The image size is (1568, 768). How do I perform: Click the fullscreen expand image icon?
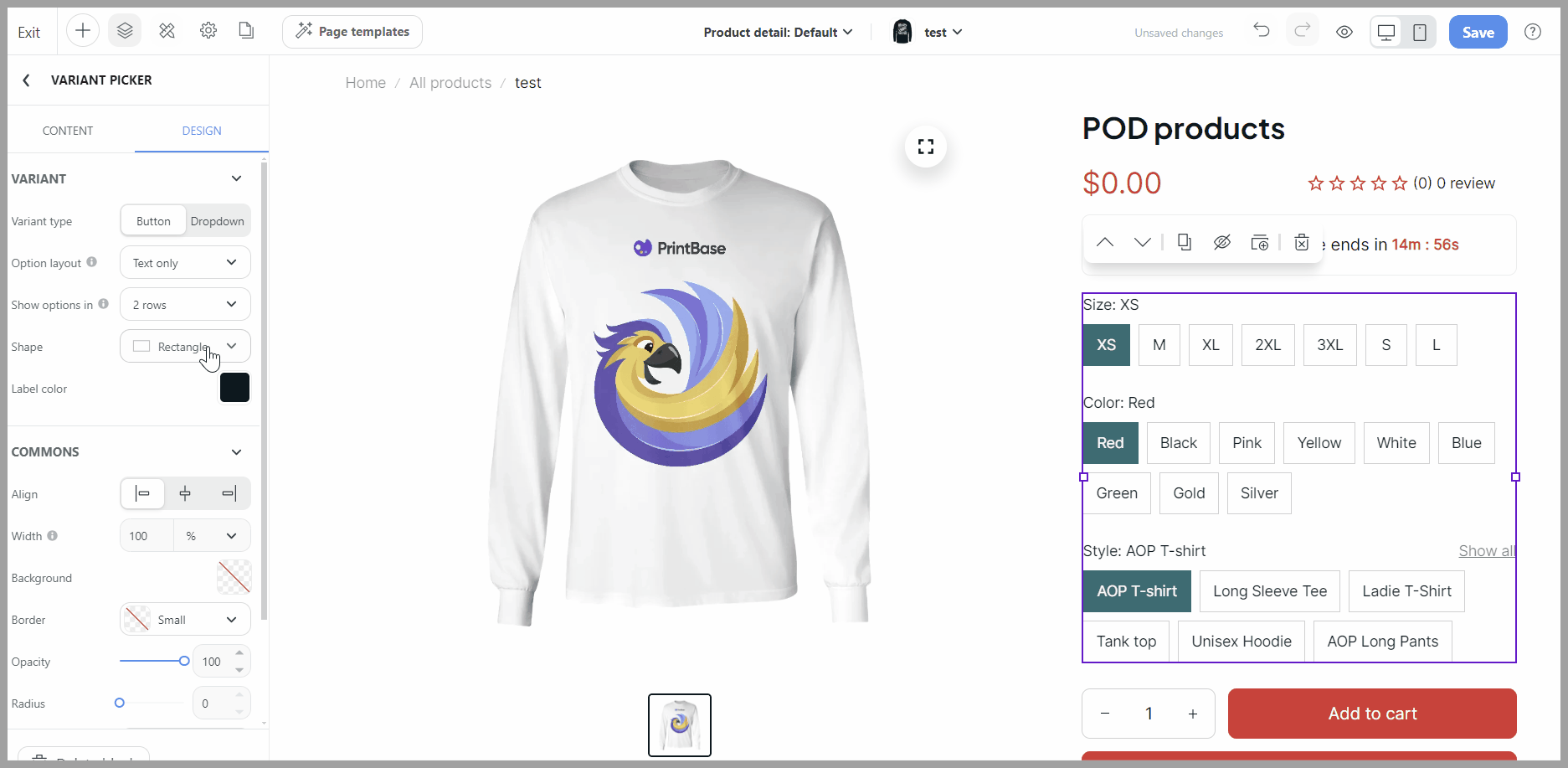click(925, 147)
